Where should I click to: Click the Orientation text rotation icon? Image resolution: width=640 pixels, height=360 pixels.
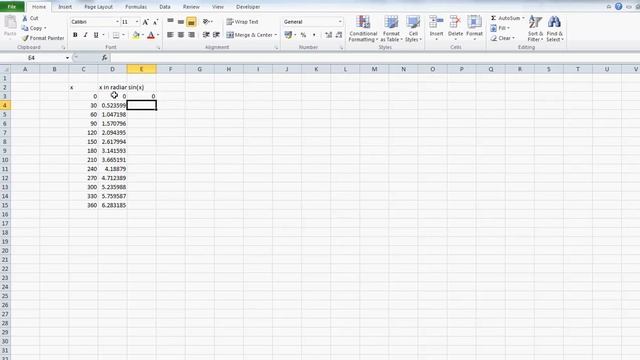(207, 22)
